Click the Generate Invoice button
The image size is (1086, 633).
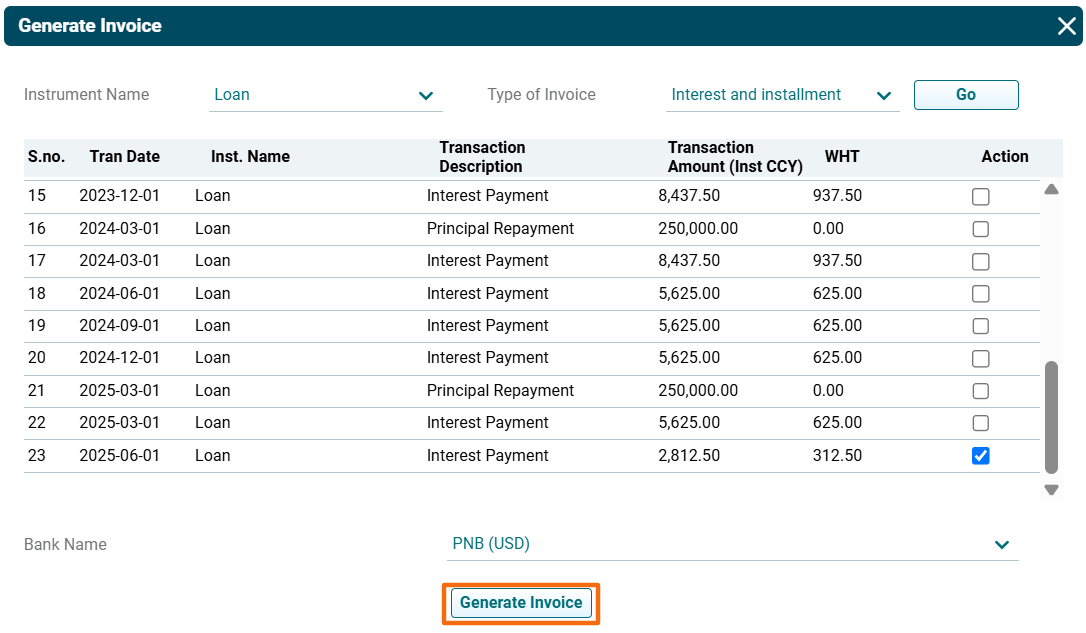click(521, 603)
